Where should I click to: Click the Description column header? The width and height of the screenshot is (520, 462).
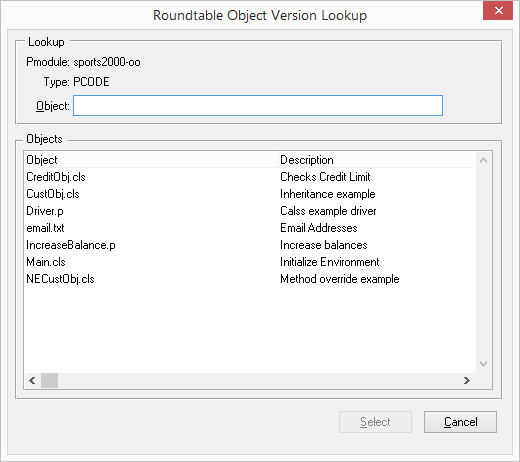click(x=377, y=160)
